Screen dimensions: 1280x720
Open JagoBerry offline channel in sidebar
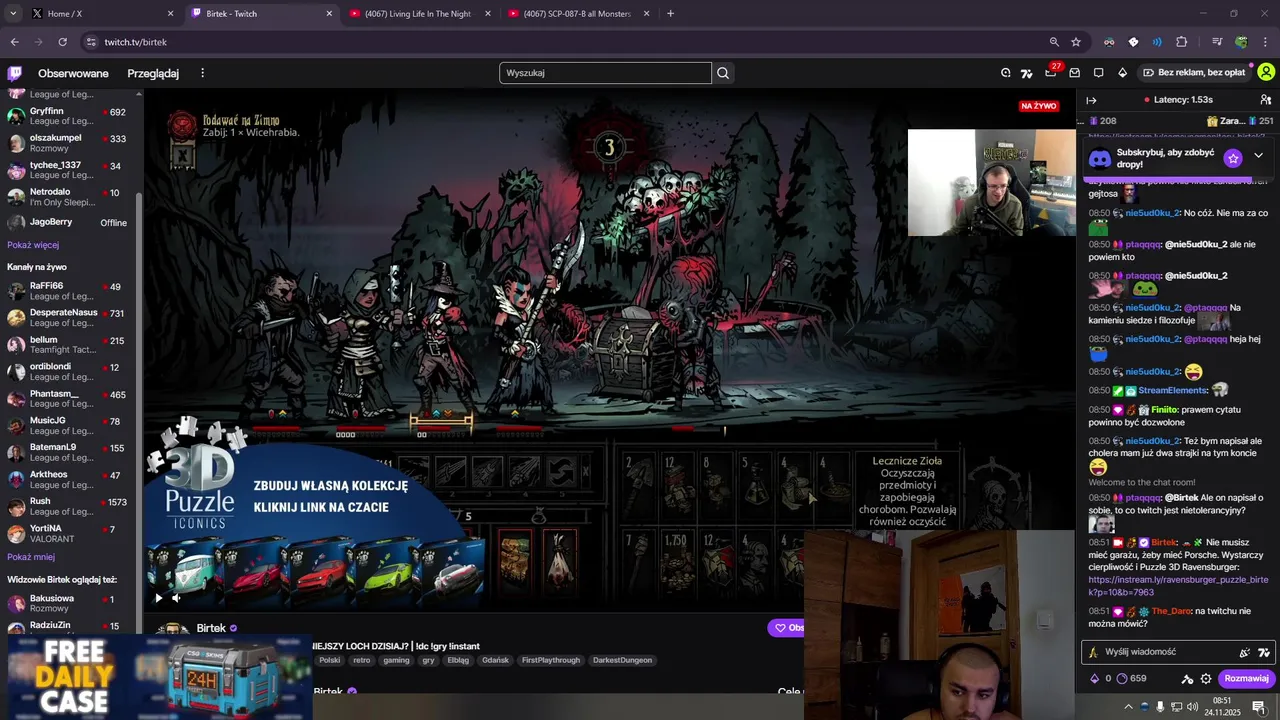70,222
